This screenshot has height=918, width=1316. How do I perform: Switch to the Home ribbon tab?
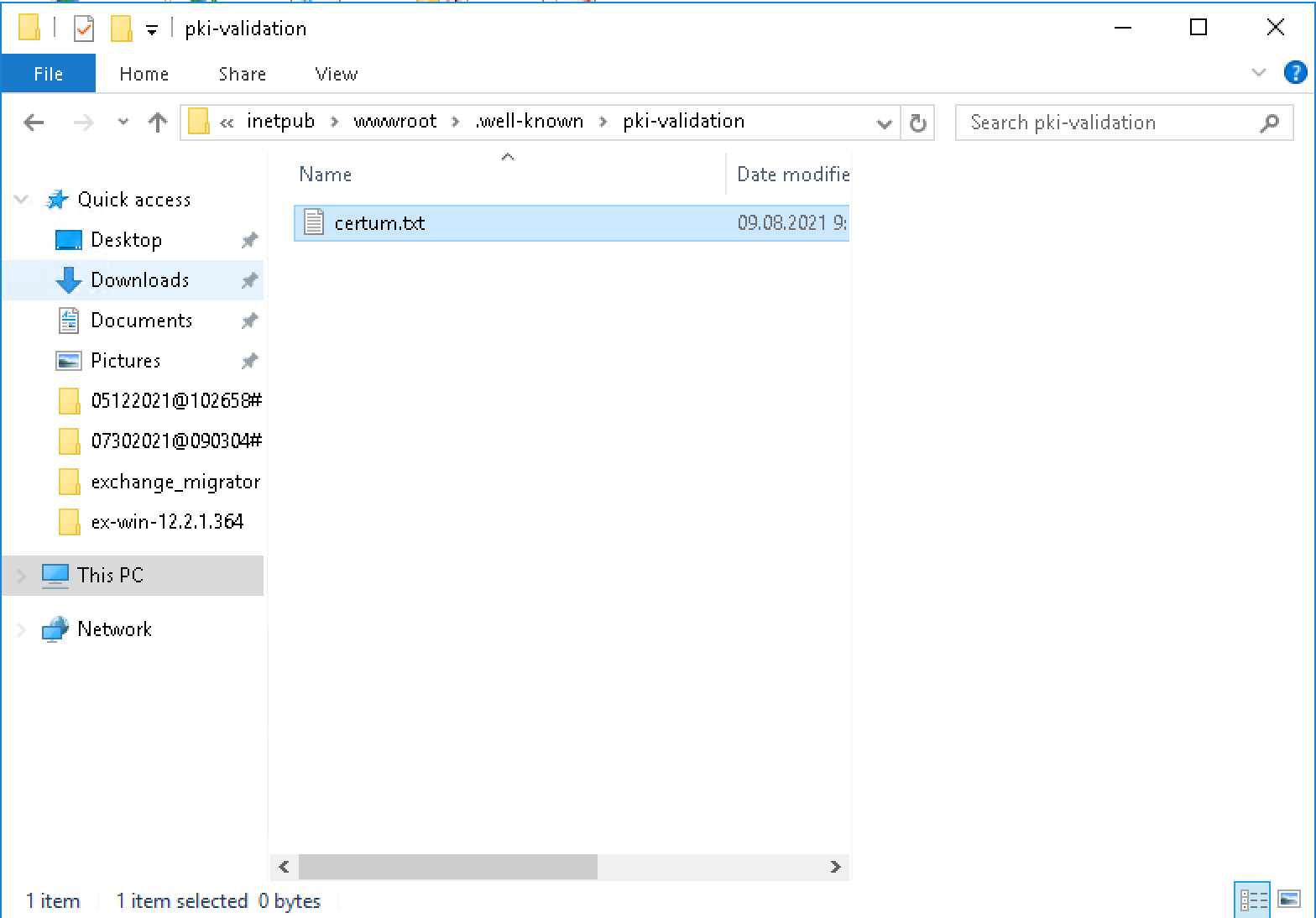144,74
